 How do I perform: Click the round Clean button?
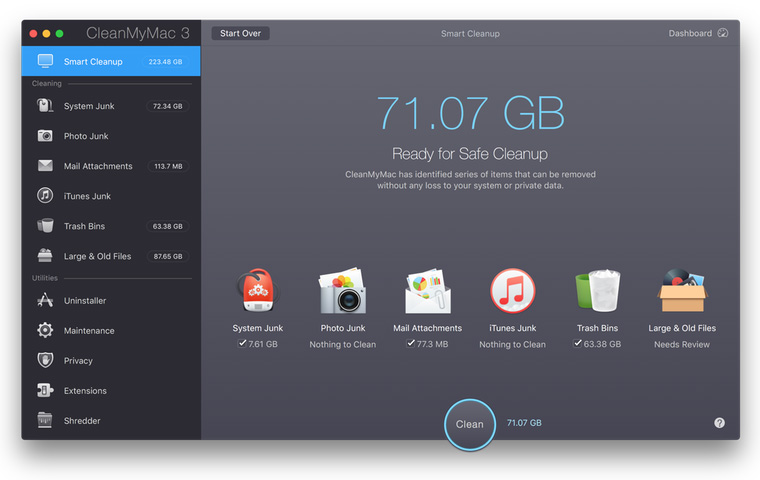click(x=470, y=424)
